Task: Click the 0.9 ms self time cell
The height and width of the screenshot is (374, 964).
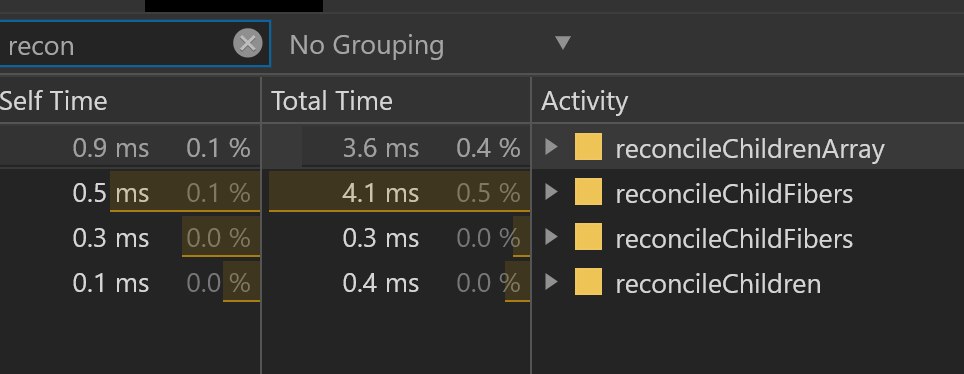Action: (x=129, y=148)
